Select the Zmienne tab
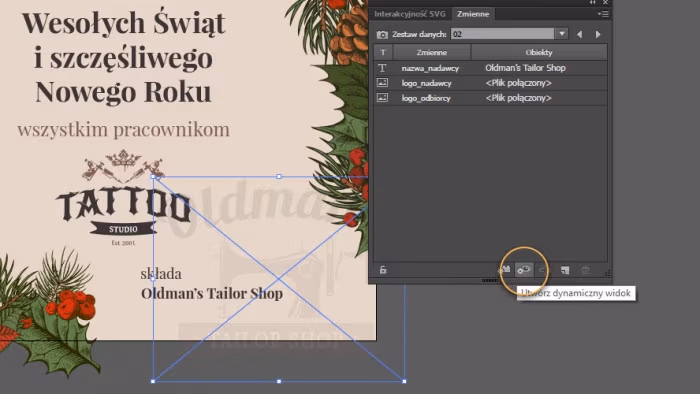 point(473,14)
